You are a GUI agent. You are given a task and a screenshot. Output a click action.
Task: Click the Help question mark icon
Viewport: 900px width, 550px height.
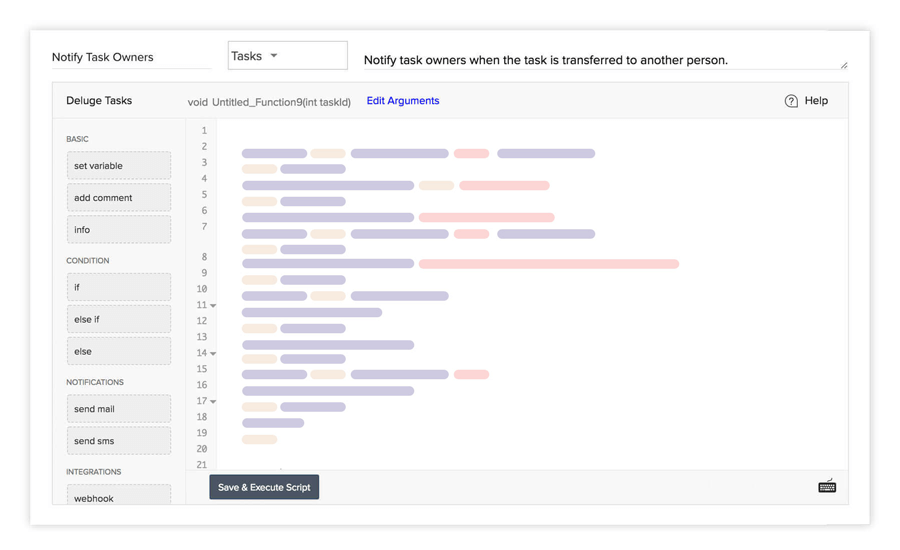click(791, 101)
